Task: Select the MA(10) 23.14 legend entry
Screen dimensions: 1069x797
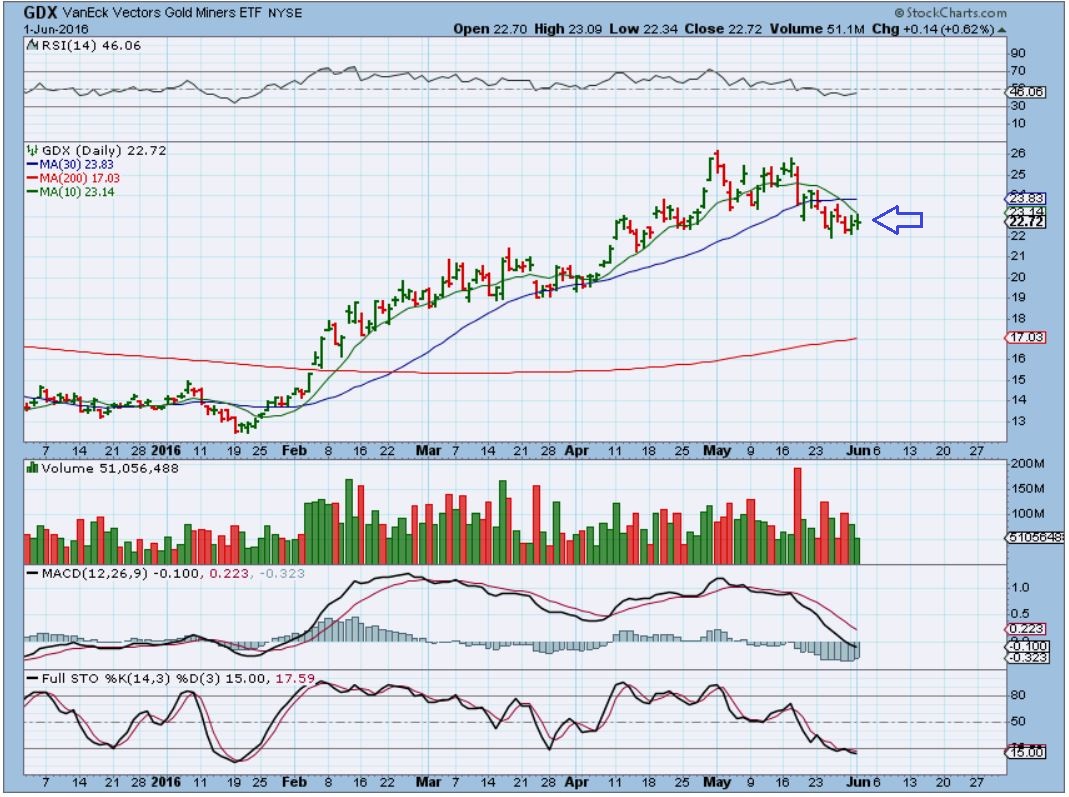Action: 70,192
